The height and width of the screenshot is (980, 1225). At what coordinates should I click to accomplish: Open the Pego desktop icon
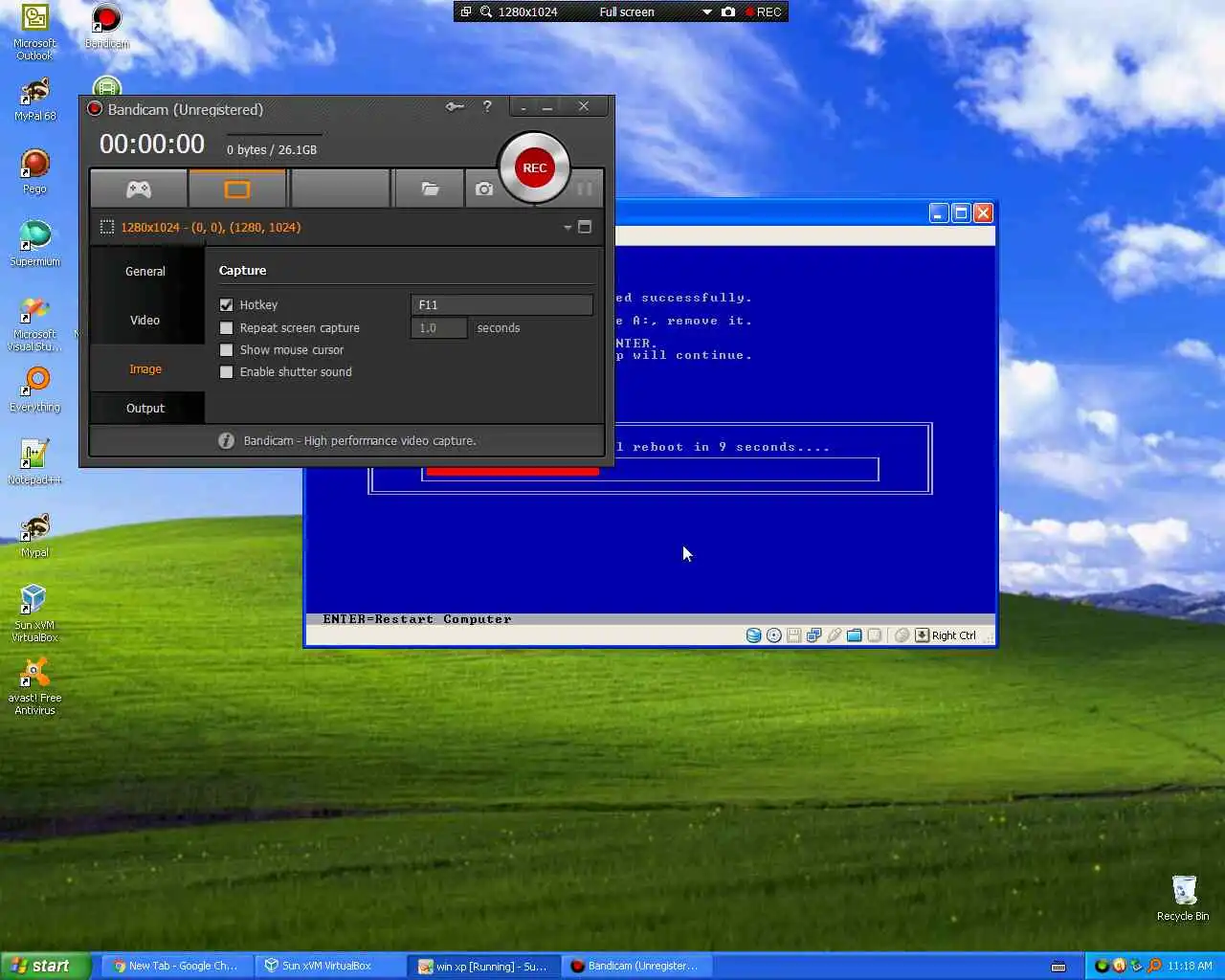35,171
